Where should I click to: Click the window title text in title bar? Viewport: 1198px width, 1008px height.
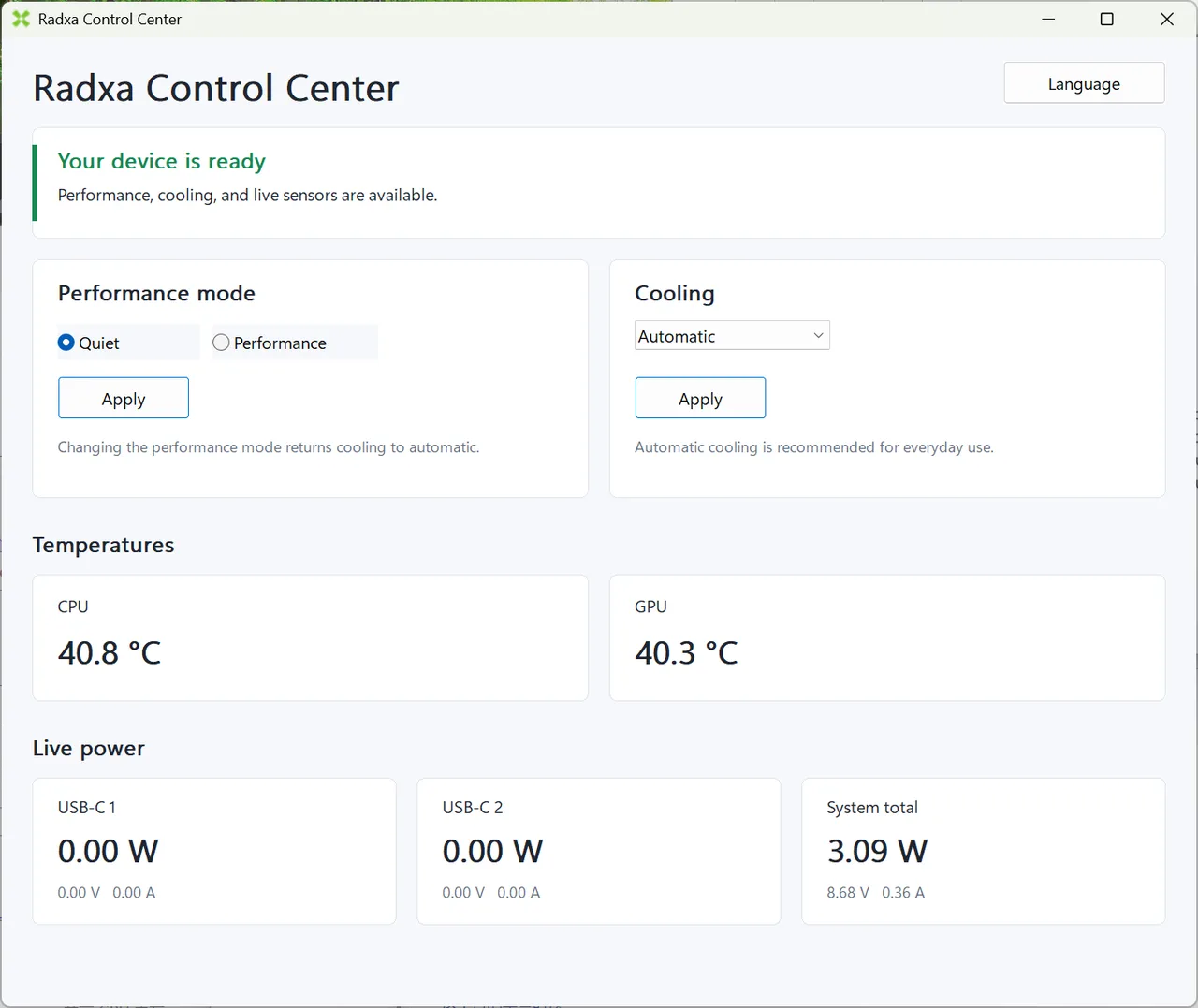coord(110,19)
